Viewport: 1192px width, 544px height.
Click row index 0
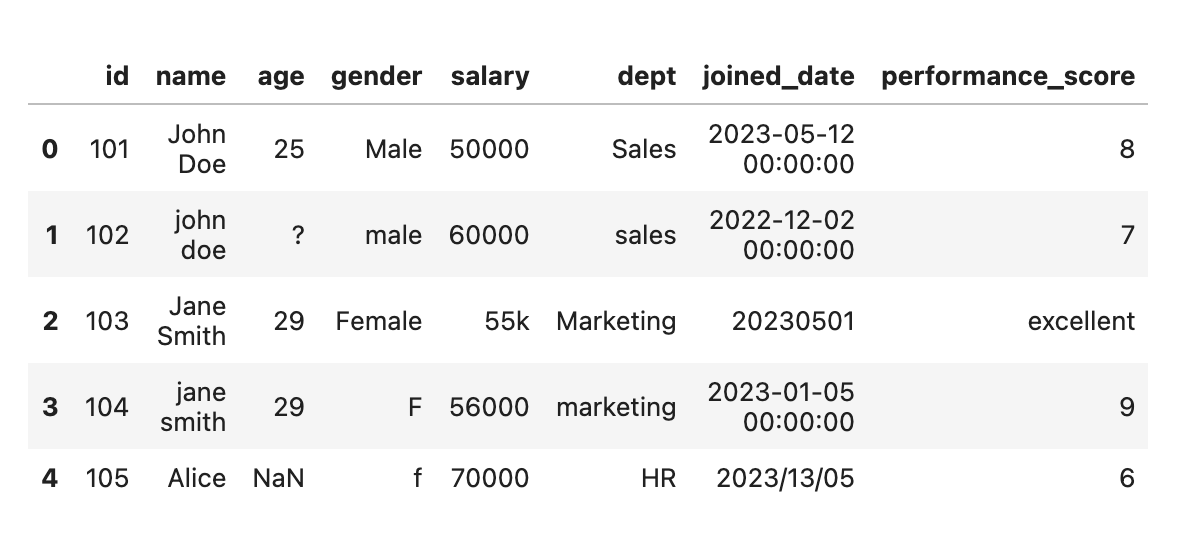[49, 149]
